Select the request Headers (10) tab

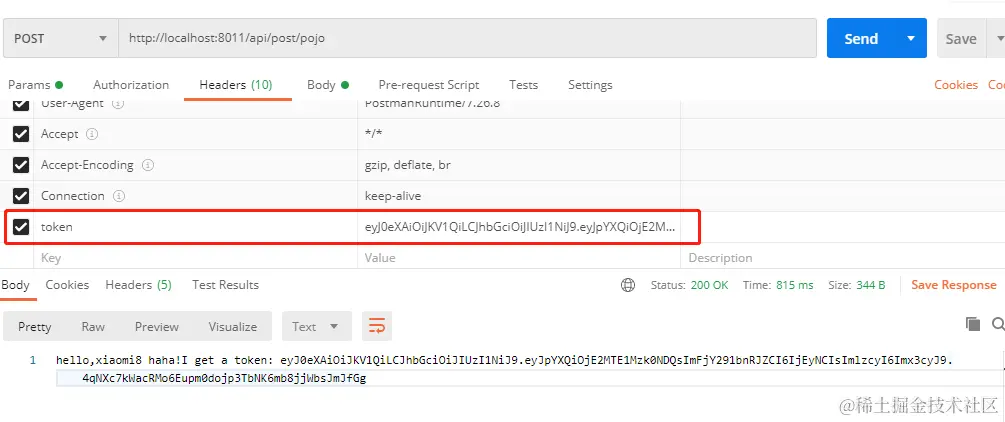236,85
